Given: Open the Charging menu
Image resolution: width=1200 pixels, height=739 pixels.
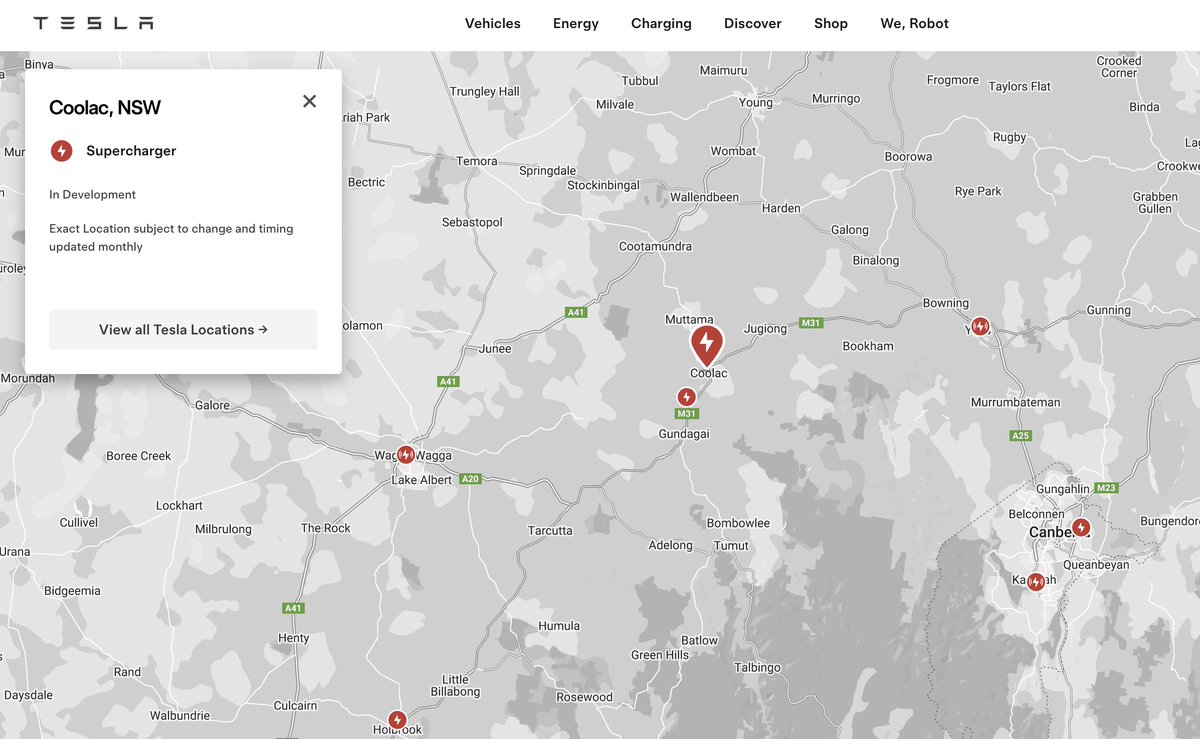Looking at the screenshot, I should [661, 23].
